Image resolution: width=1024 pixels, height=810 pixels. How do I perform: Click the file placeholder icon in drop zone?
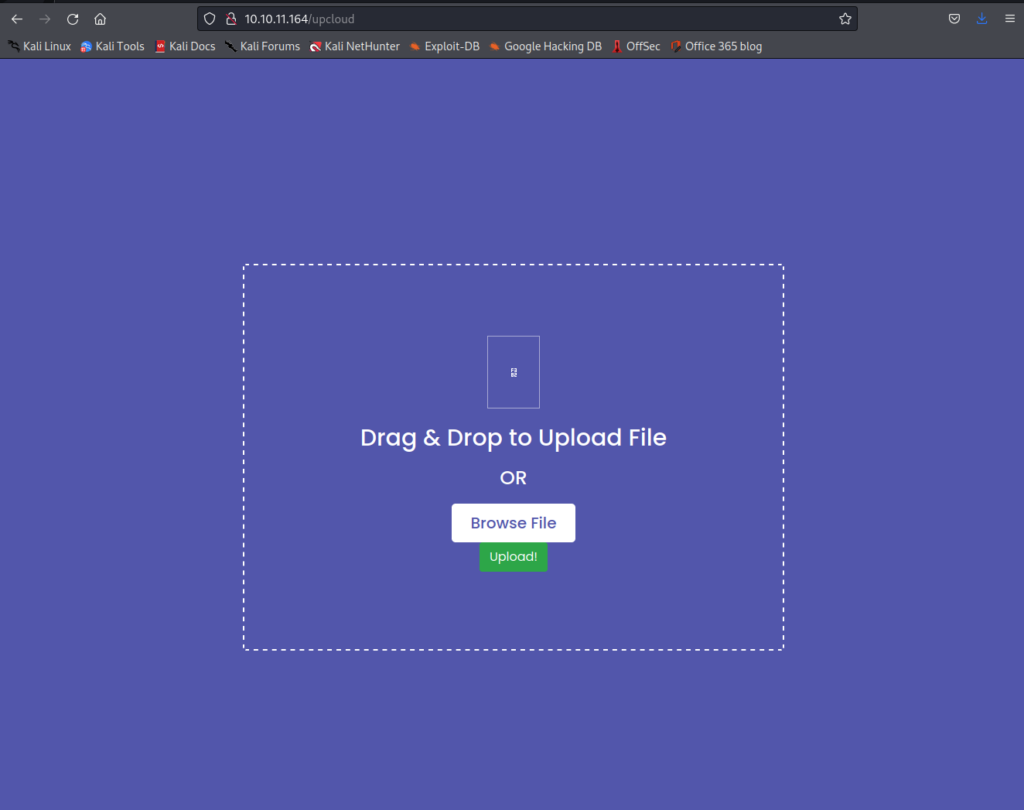[513, 372]
